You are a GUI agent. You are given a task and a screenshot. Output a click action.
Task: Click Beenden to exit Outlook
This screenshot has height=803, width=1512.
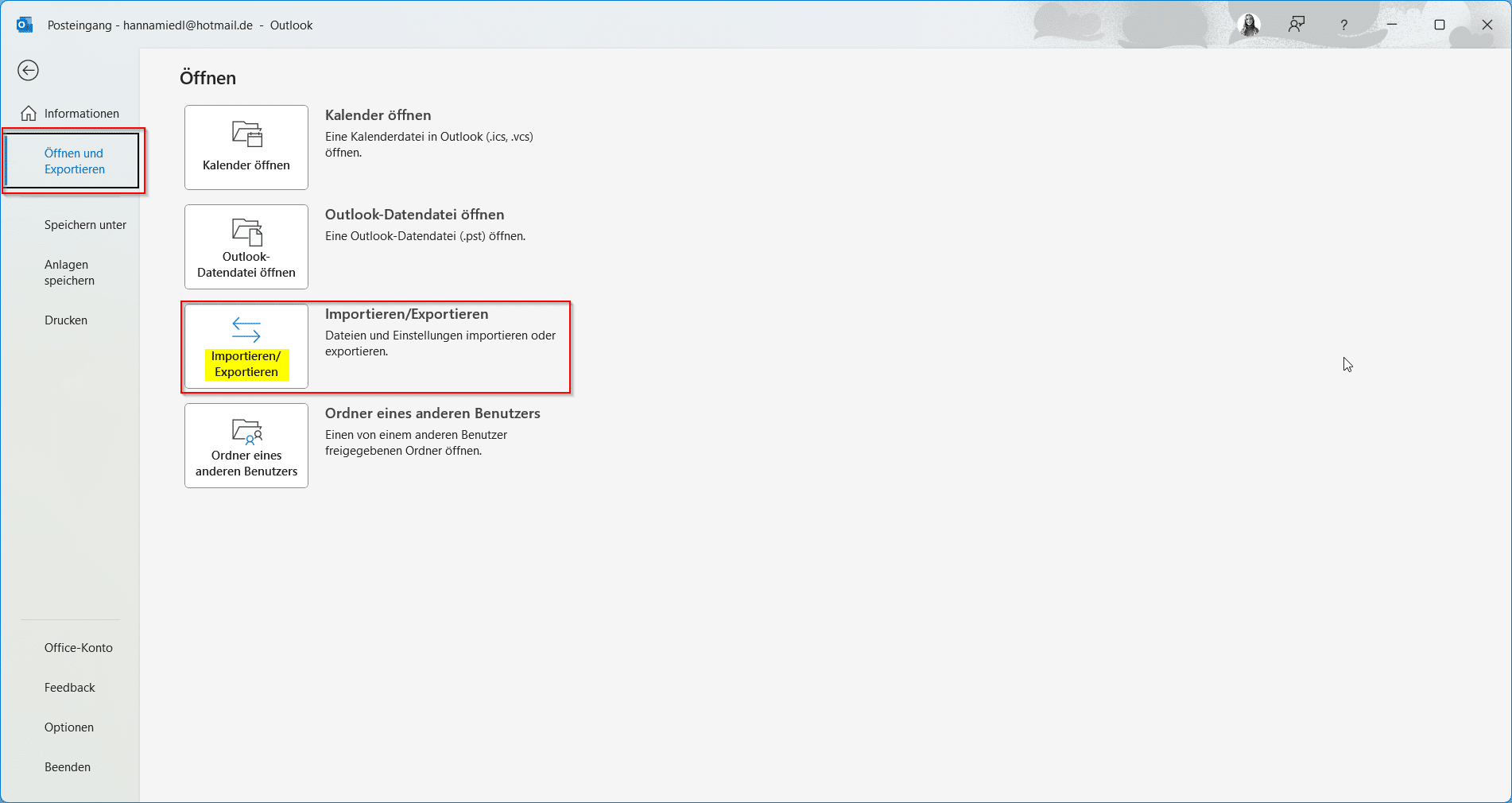pyautogui.click(x=68, y=767)
